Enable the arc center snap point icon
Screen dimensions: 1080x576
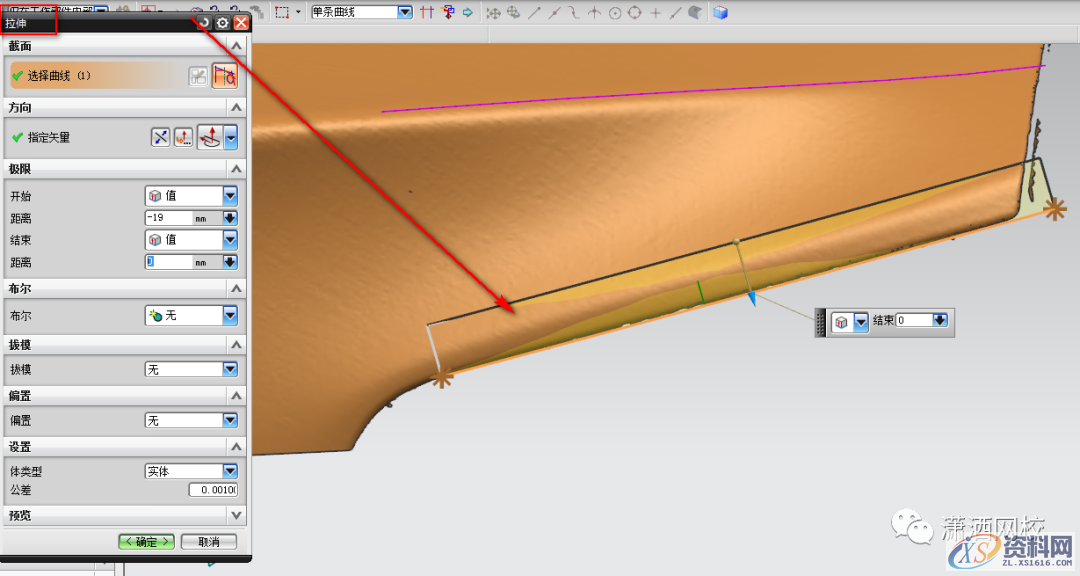coord(615,12)
